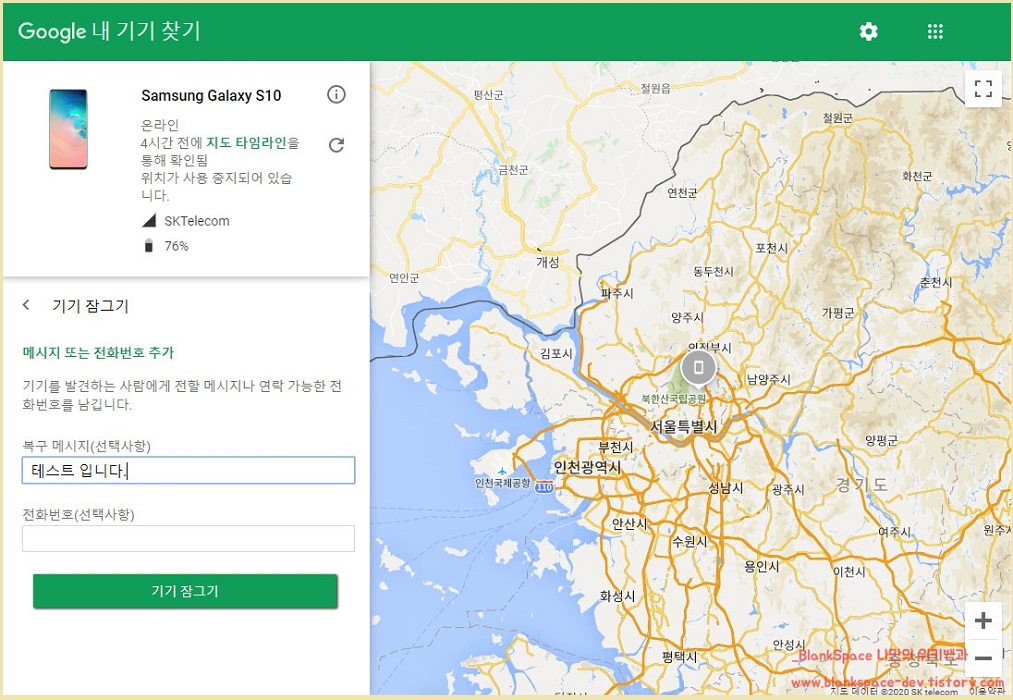Click the Google 내 기기 찾기 logo
This screenshot has width=1013, height=700.
click(109, 31)
